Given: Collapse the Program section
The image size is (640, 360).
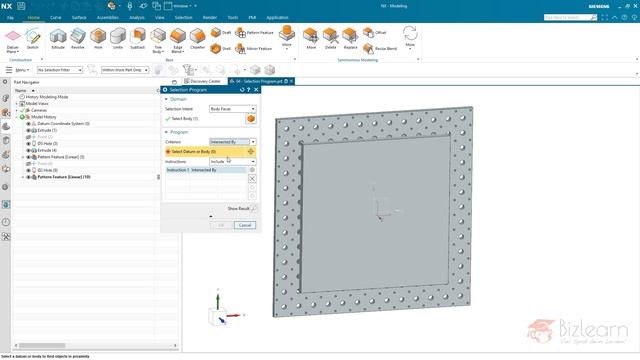Looking at the screenshot, I should point(167,132).
